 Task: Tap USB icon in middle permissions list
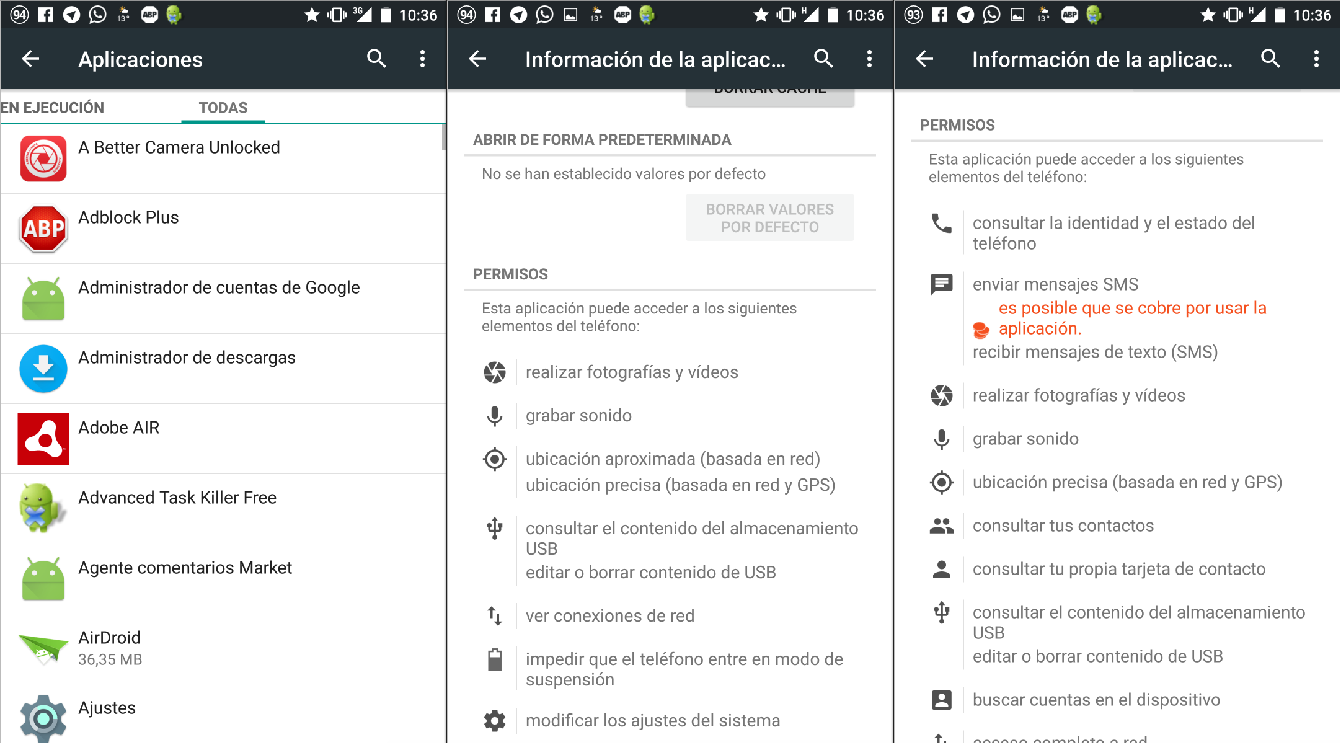(x=494, y=529)
